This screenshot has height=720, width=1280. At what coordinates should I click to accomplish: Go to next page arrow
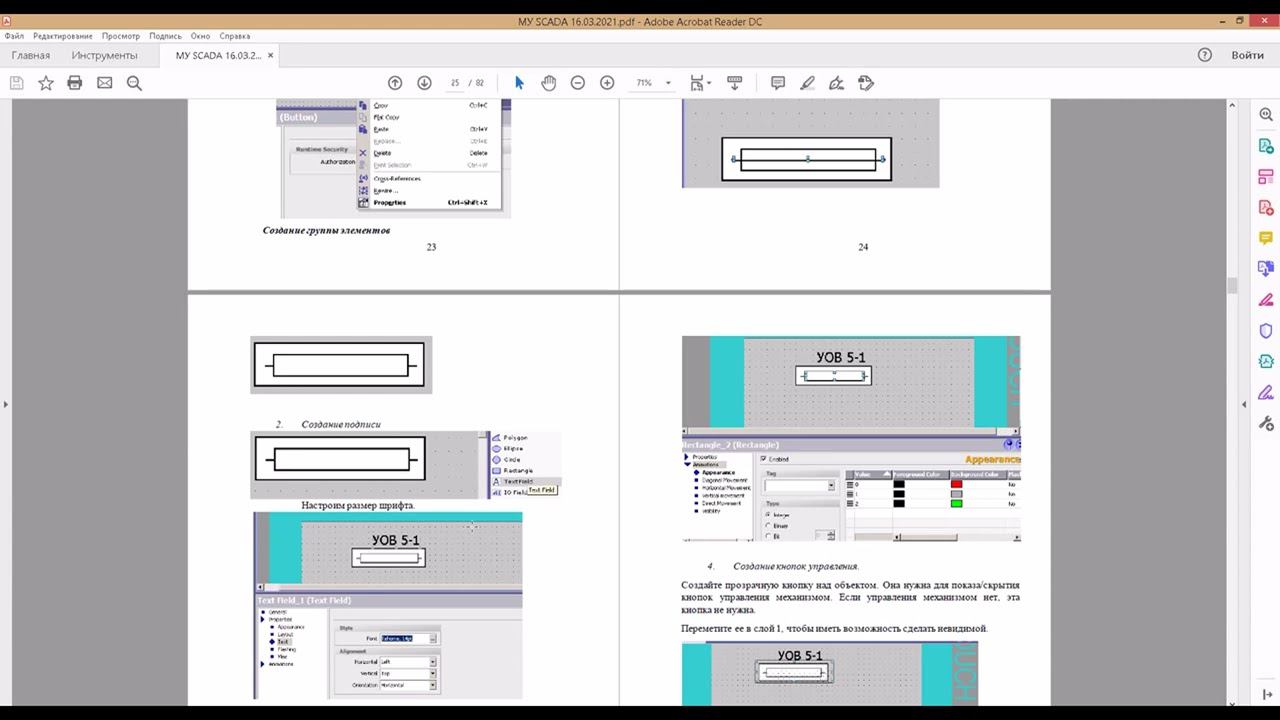pos(424,83)
